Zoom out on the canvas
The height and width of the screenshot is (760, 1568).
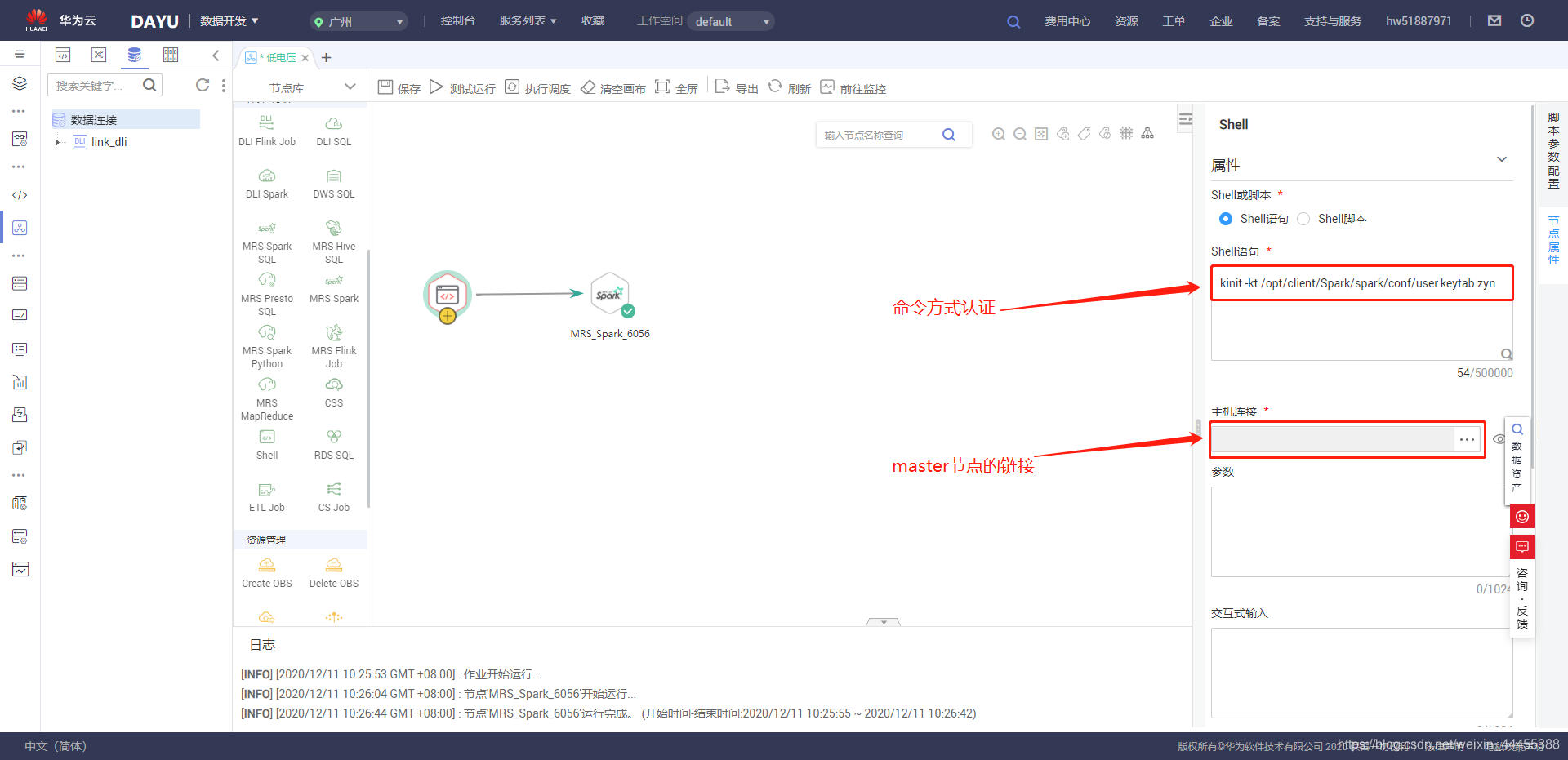point(1020,134)
